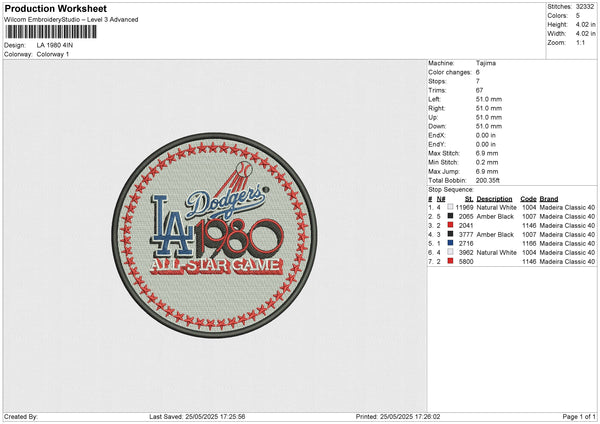Click the "N#" column header
This screenshot has width=600, height=424.
coord(441,199)
